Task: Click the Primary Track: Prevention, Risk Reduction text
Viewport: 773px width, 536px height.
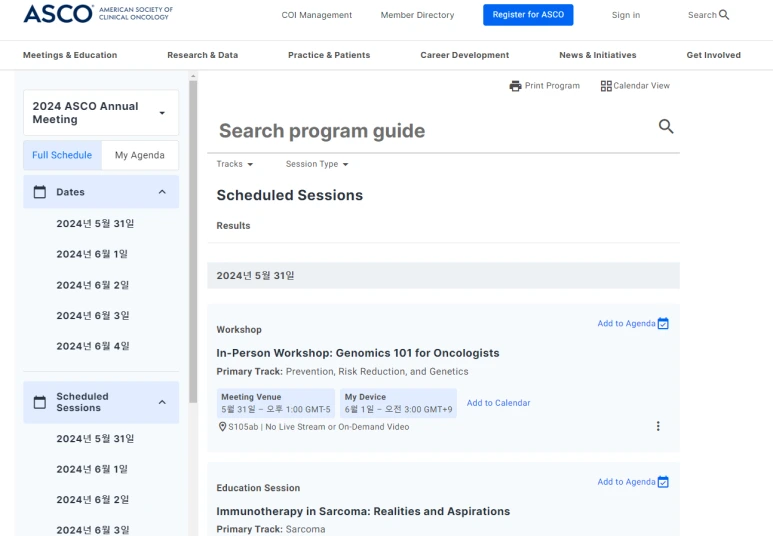Action: pyautogui.click(x=342, y=371)
